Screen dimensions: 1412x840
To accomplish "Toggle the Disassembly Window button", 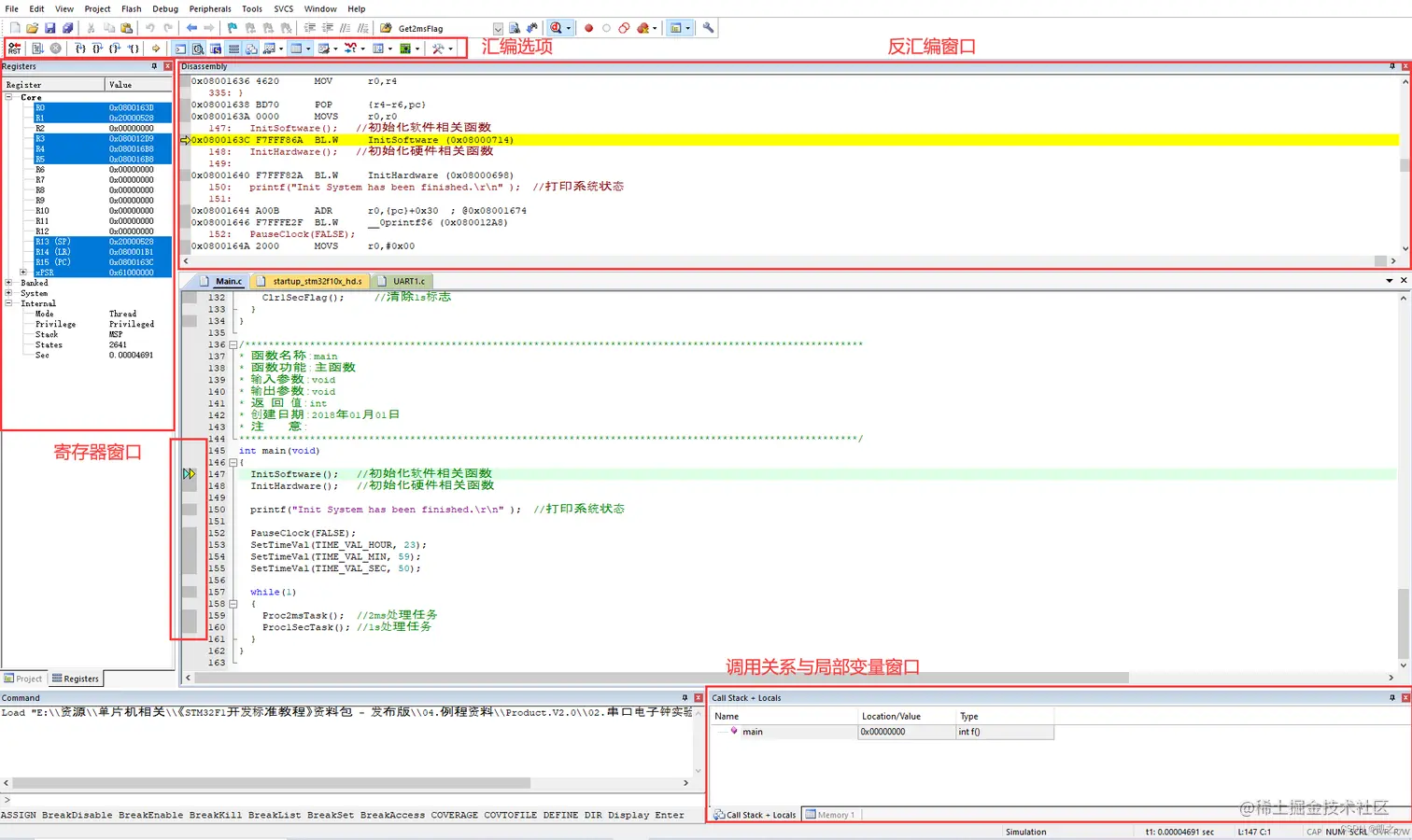I will point(198,49).
